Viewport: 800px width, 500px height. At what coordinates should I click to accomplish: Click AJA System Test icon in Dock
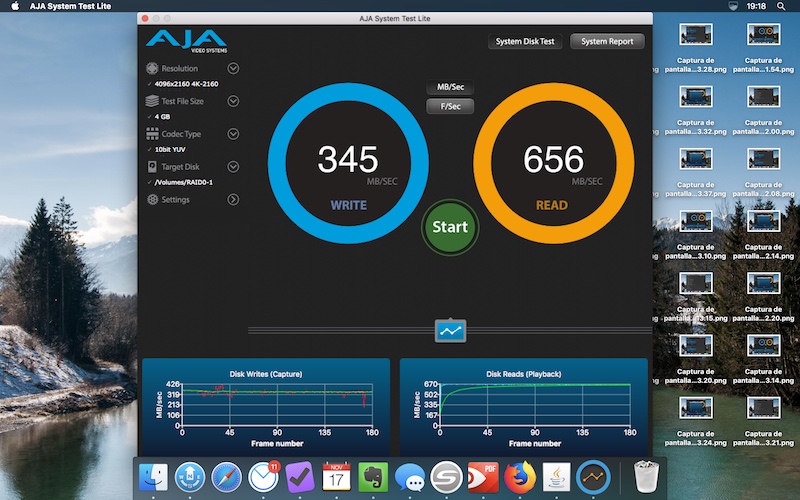tap(593, 477)
